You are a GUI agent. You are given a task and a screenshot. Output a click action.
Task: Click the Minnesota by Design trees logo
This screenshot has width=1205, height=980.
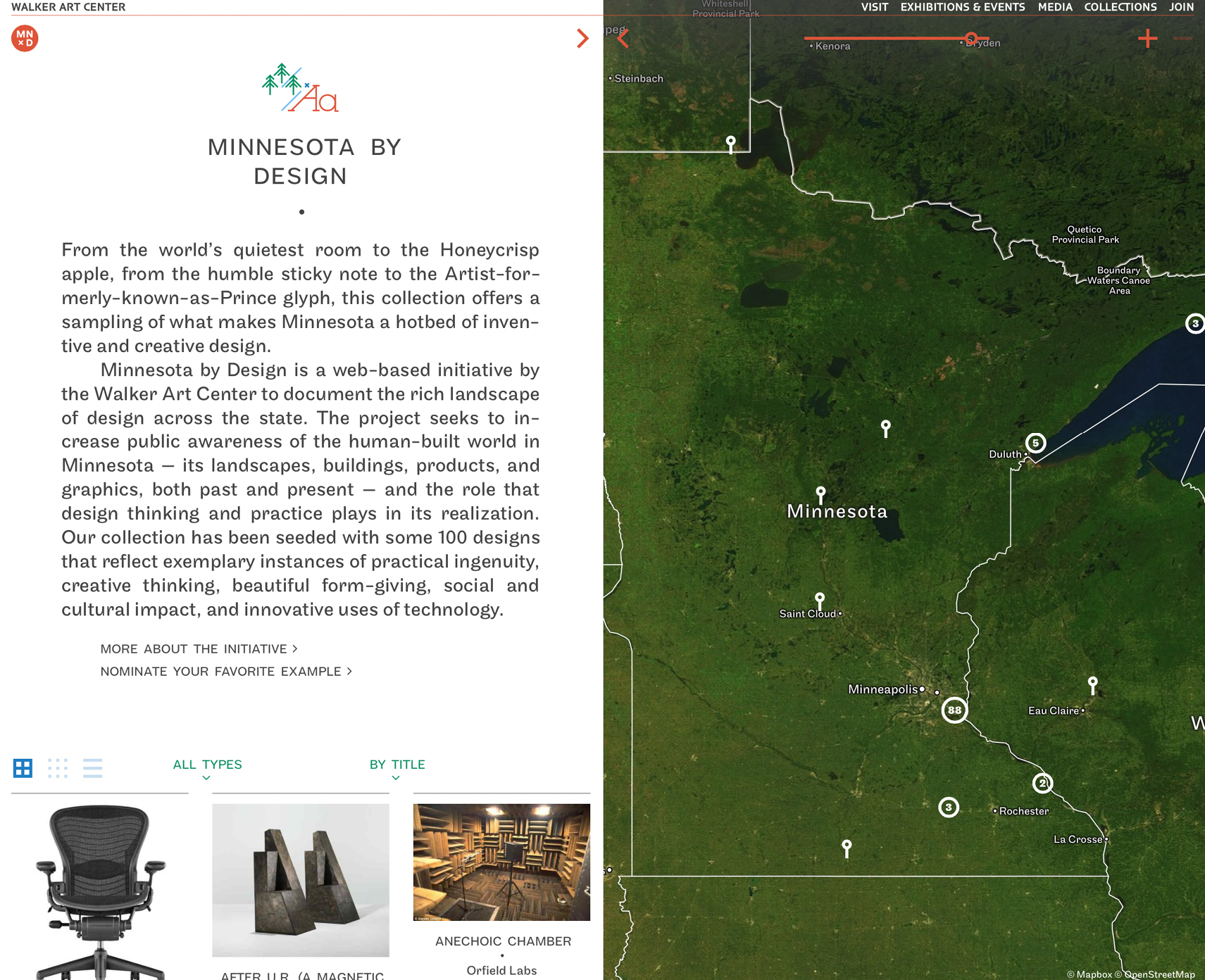coord(300,88)
